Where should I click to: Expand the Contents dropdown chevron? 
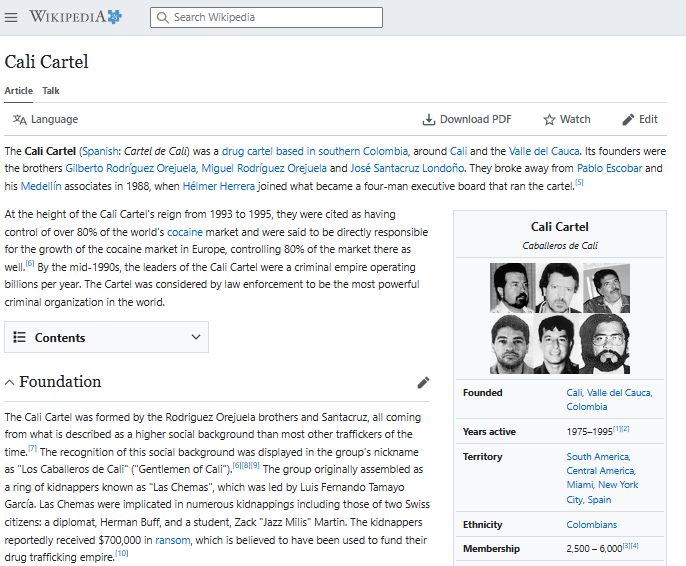coord(196,337)
